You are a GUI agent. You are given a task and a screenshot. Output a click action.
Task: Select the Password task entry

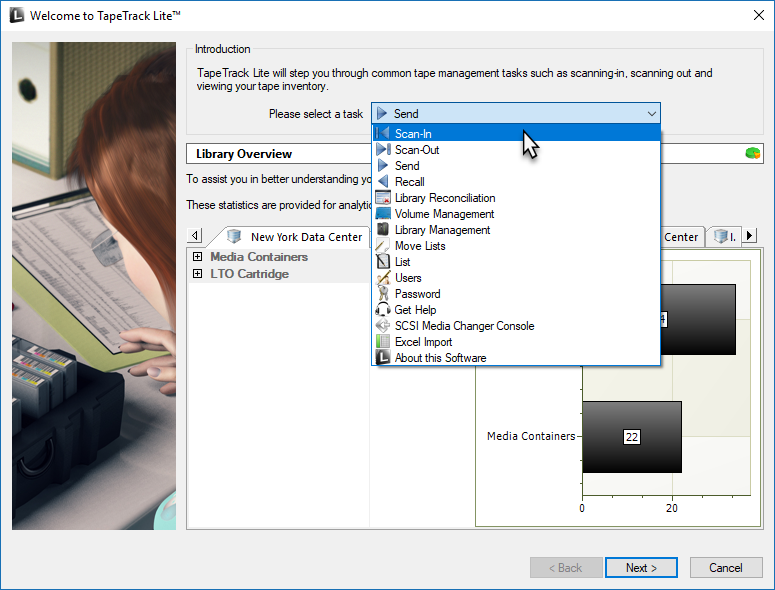coord(516,294)
